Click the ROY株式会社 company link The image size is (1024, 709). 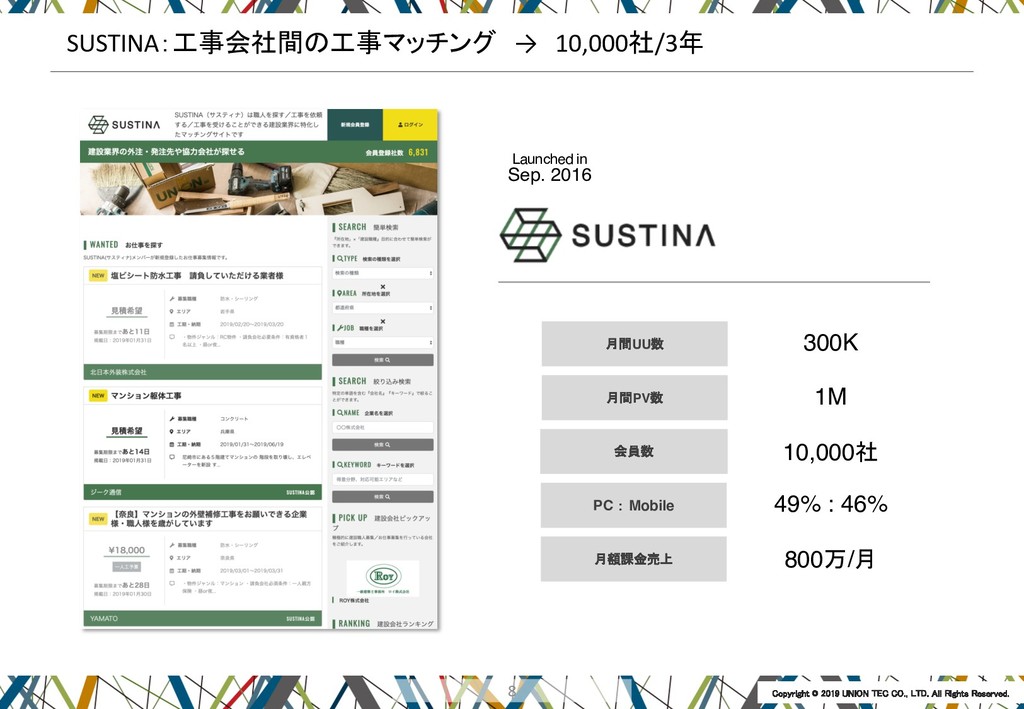353,601
